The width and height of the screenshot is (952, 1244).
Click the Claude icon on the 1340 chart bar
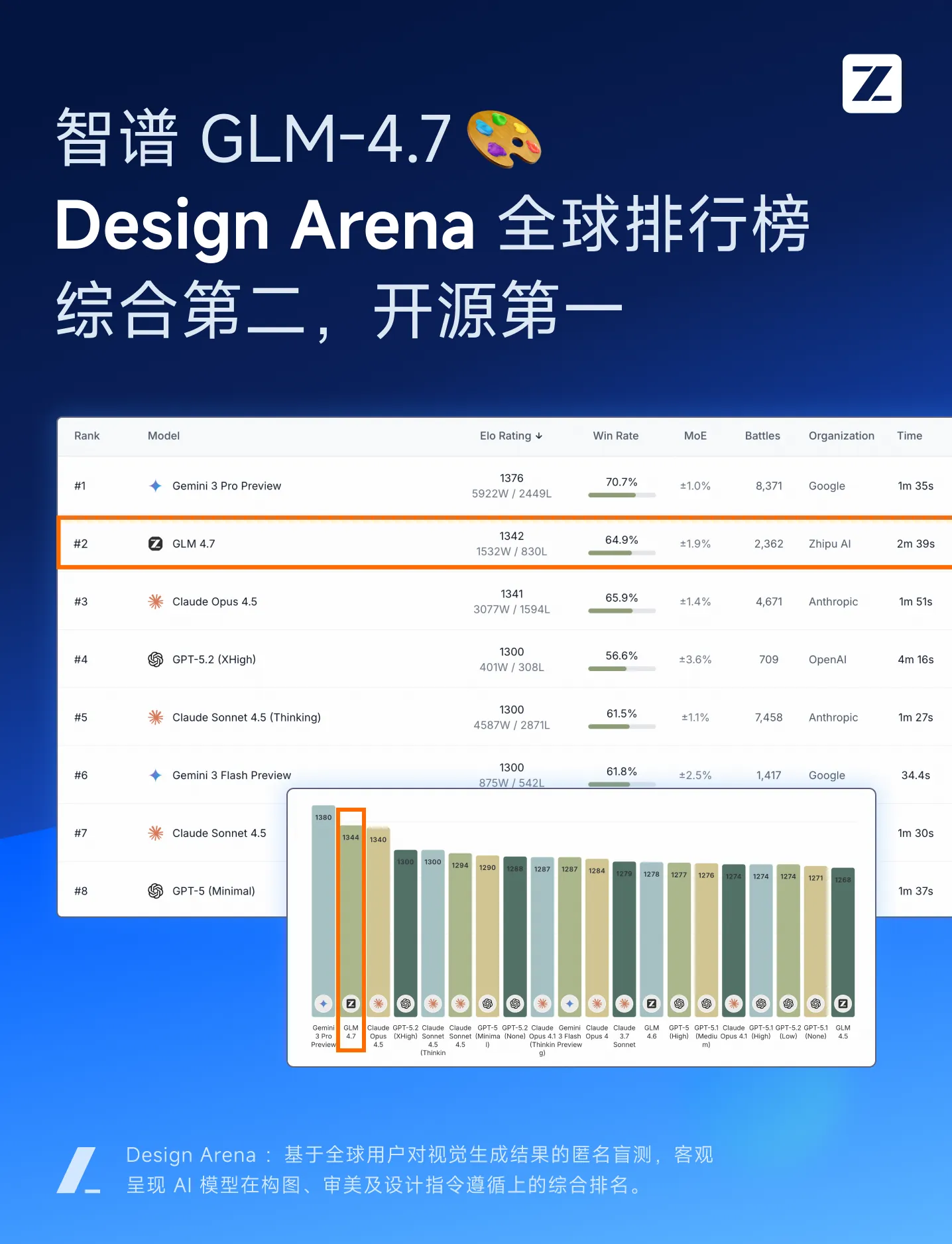pos(378,1004)
